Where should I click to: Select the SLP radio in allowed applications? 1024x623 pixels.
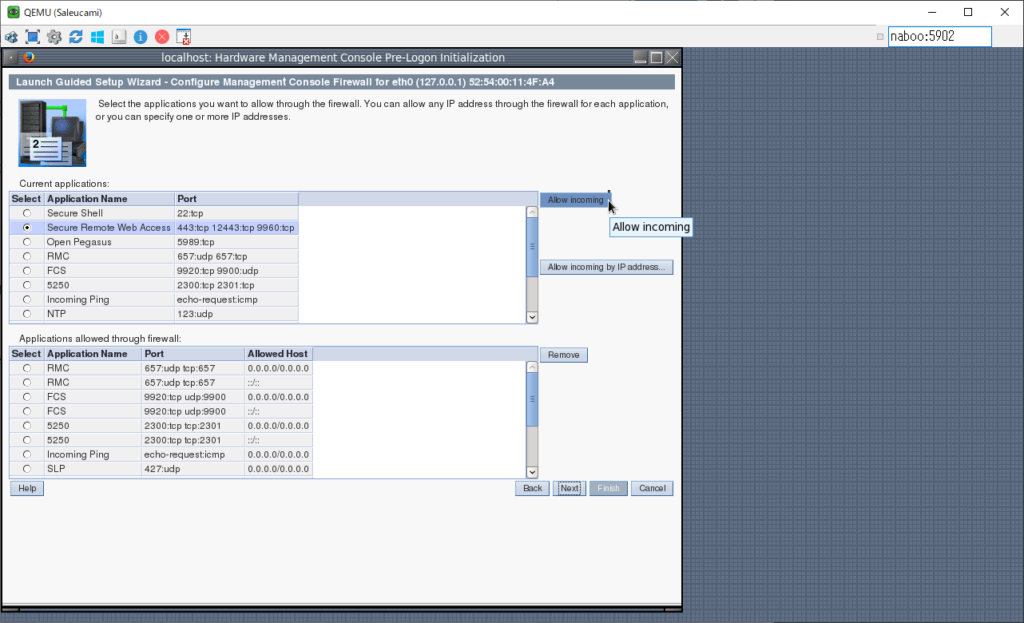(x=27, y=469)
